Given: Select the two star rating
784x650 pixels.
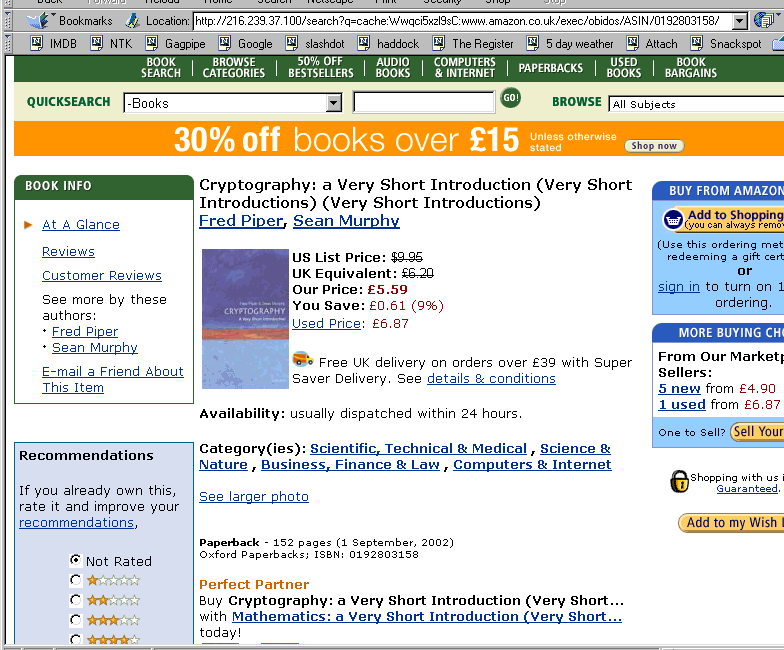Looking at the screenshot, I should [76, 600].
